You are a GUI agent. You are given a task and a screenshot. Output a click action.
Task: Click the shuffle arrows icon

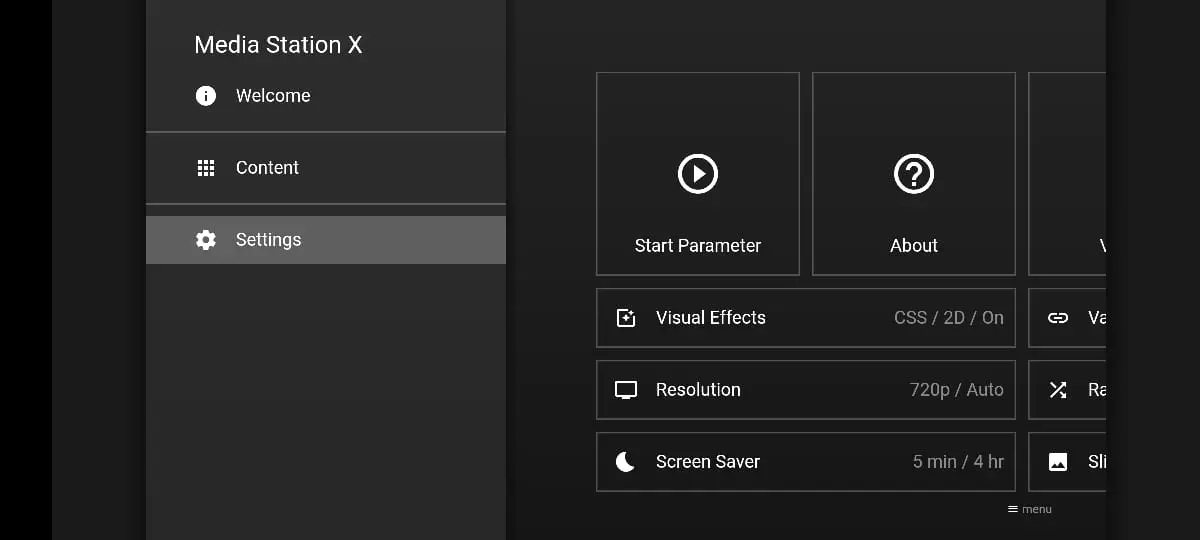(x=1058, y=390)
